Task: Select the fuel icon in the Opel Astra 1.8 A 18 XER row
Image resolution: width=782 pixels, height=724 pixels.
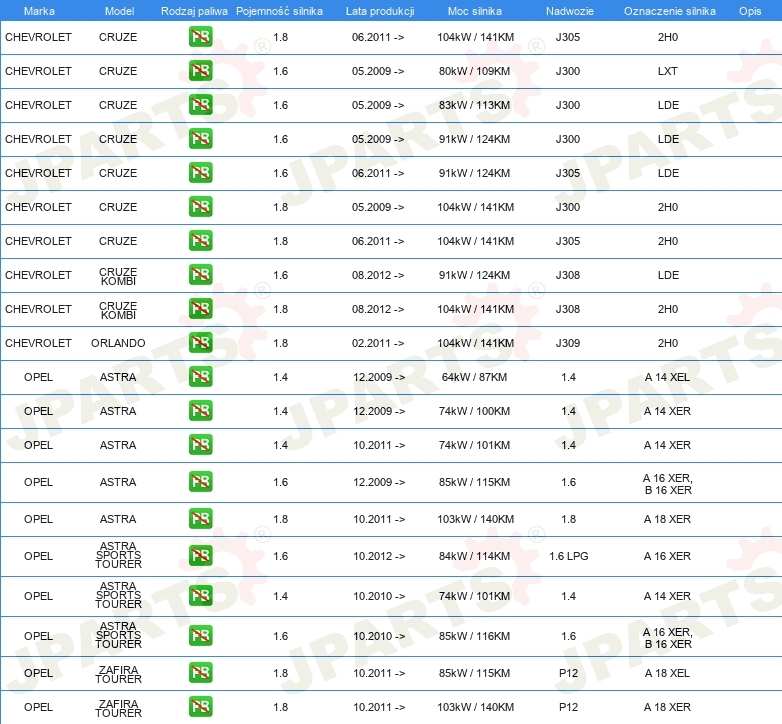Action: (200, 519)
